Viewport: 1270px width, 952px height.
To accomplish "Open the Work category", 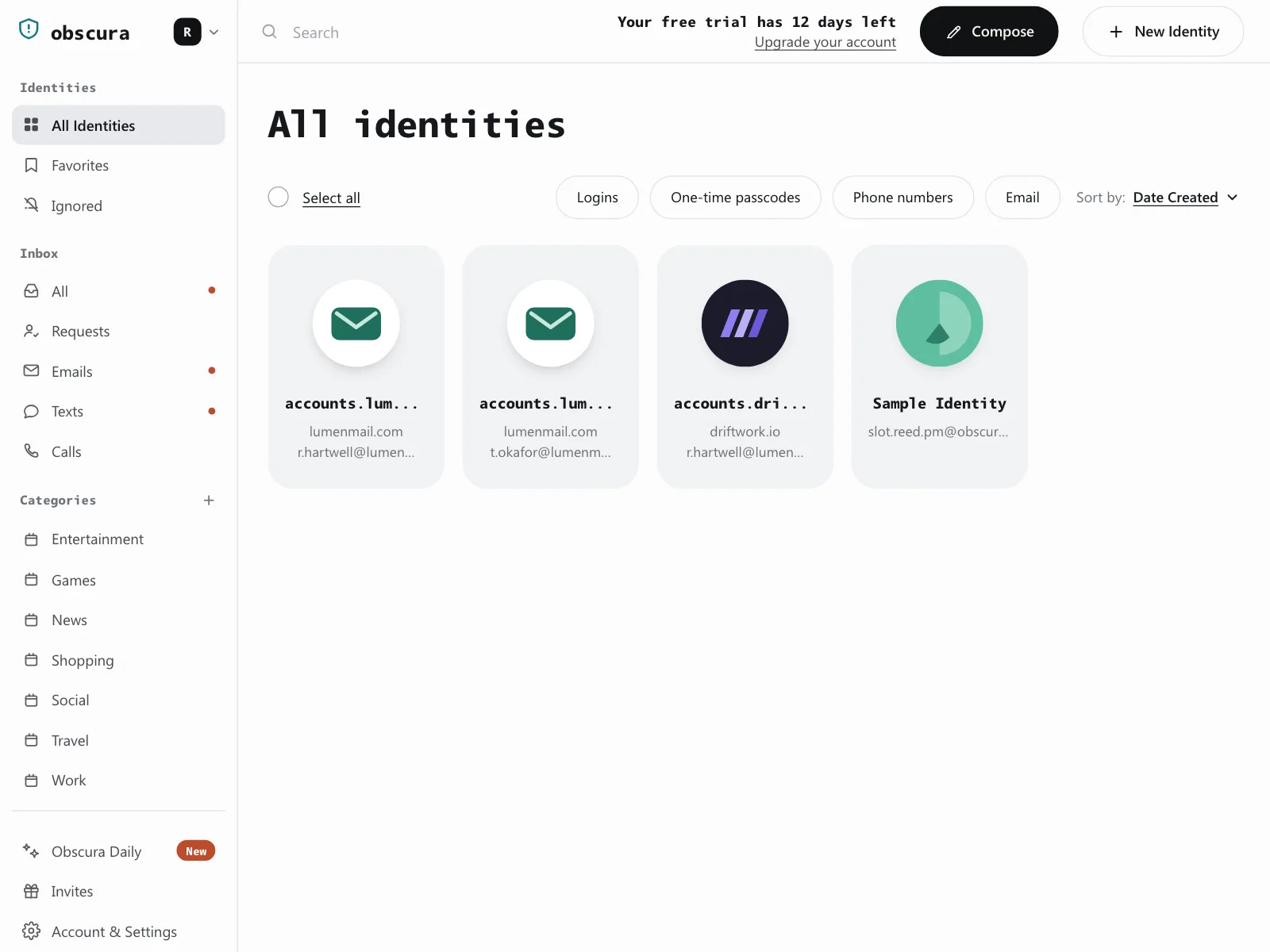I will pos(118,780).
